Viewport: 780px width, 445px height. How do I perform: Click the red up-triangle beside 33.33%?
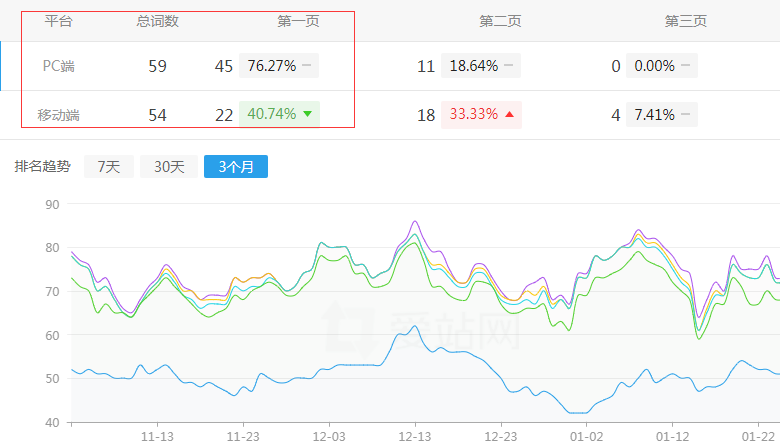pyautogui.click(x=509, y=114)
